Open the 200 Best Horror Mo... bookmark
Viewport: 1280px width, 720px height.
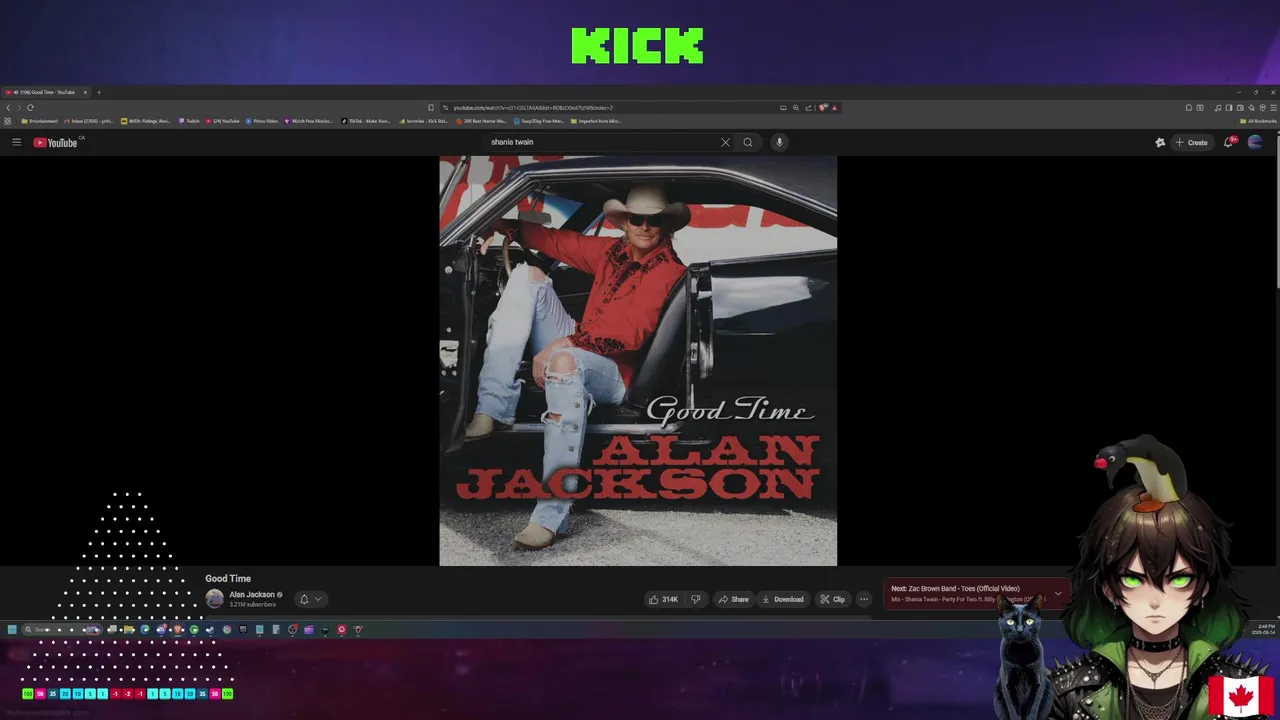(481, 121)
